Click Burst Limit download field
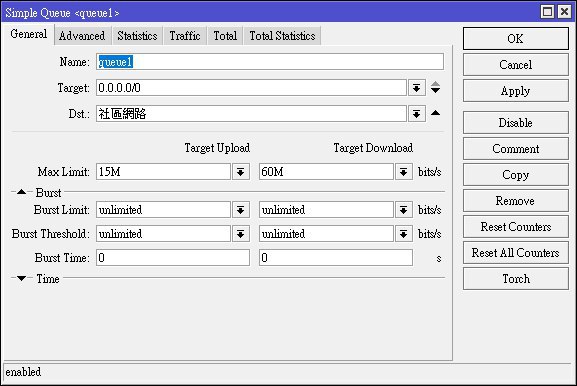 [326, 210]
